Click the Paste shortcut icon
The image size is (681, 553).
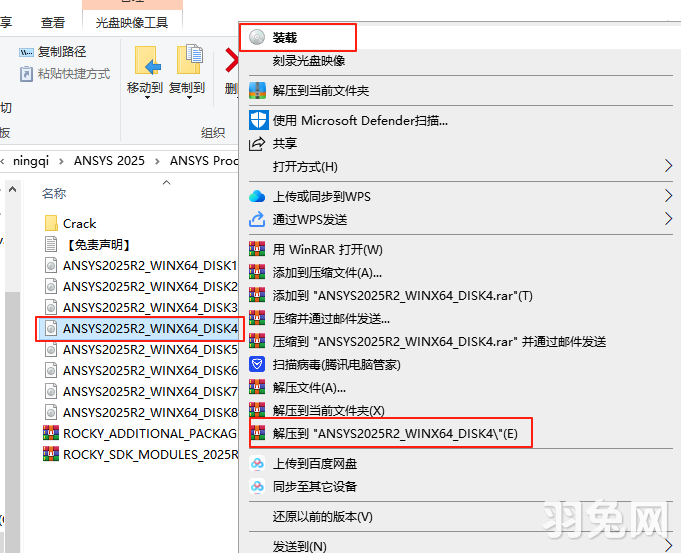pos(26,74)
